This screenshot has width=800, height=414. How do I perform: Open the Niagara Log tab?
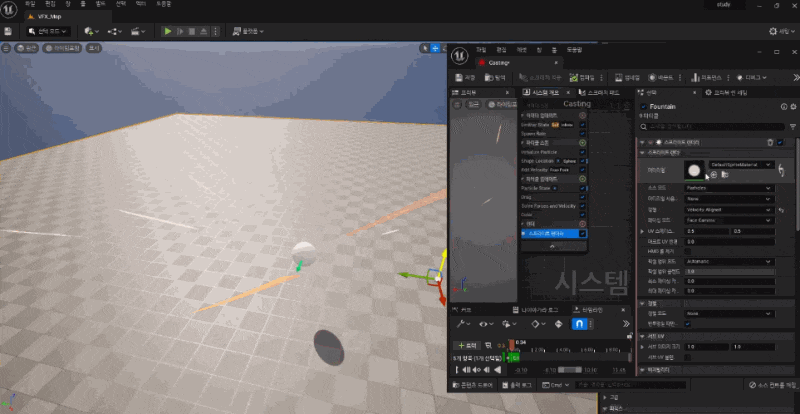[x=535, y=310]
